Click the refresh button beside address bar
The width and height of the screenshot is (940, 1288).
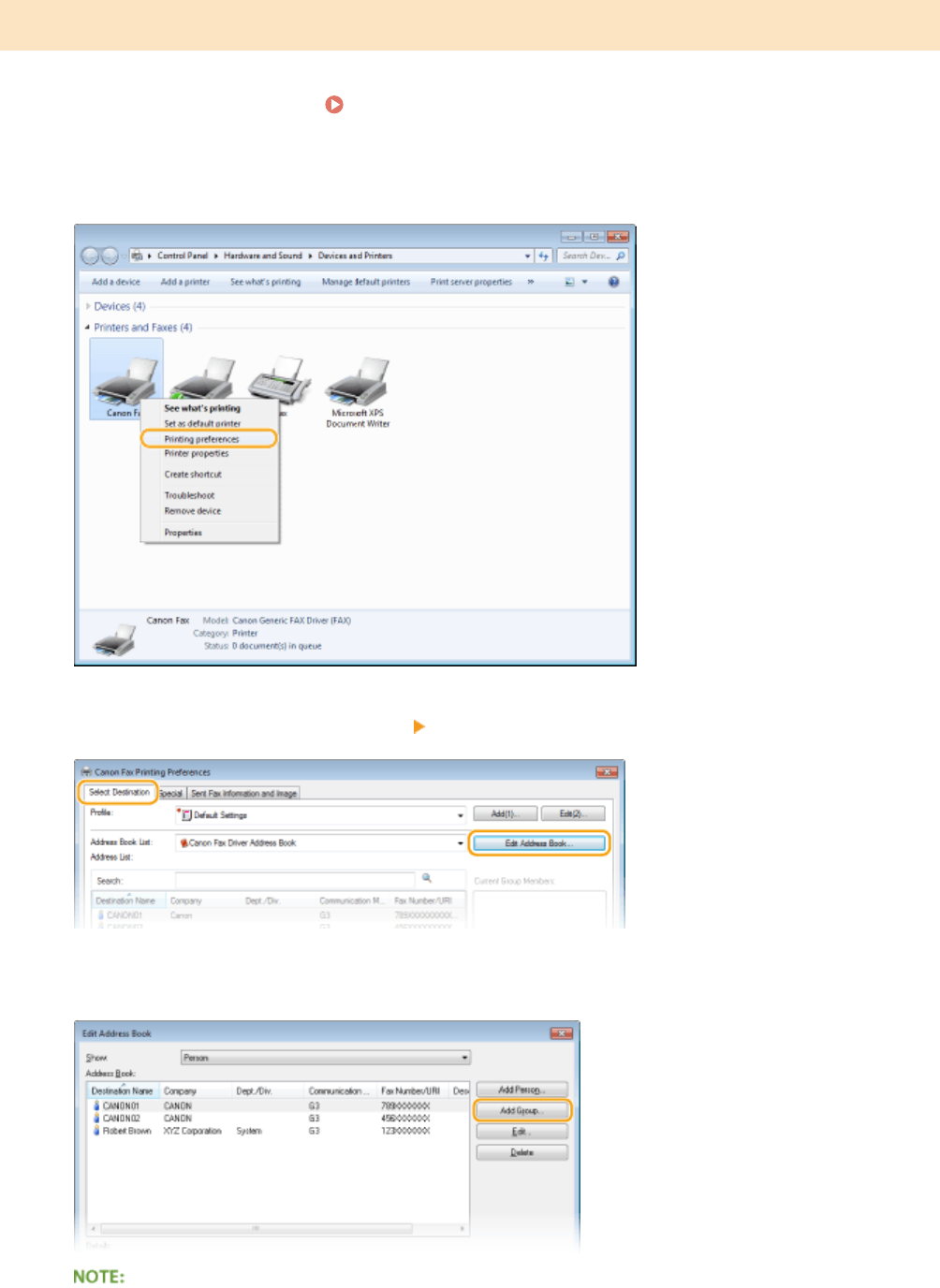[x=544, y=256]
